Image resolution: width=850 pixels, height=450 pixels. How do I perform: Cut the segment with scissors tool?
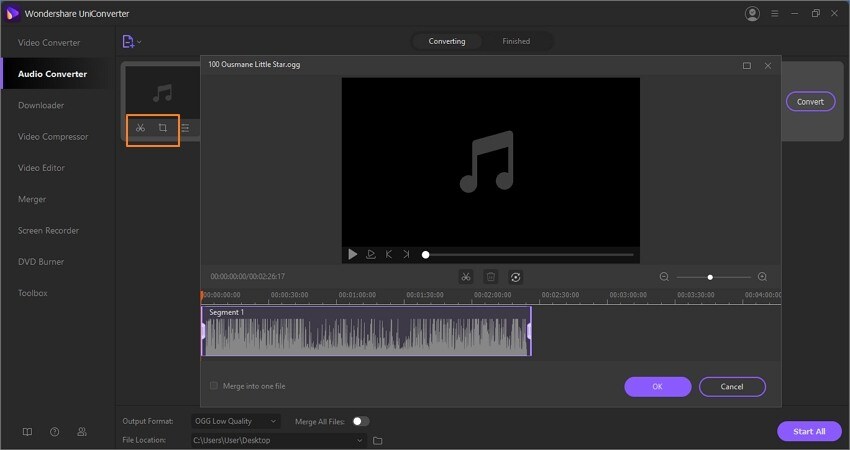click(466, 277)
